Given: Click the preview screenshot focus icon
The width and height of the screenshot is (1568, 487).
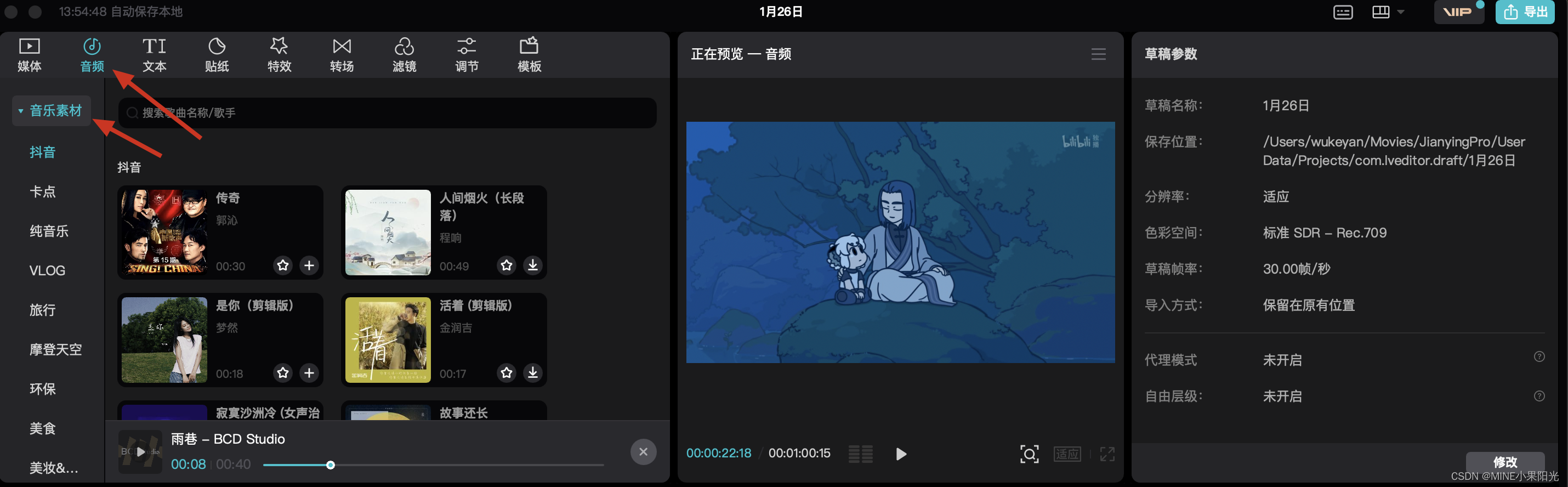Looking at the screenshot, I should point(1029,454).
